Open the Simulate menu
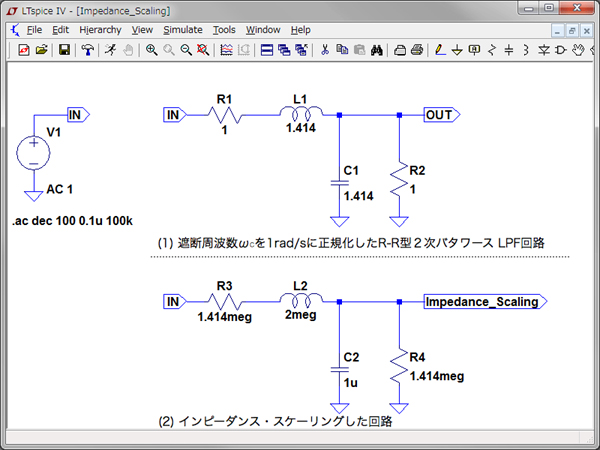The width and height of the screenshot is (600, 450). point(182,30)
